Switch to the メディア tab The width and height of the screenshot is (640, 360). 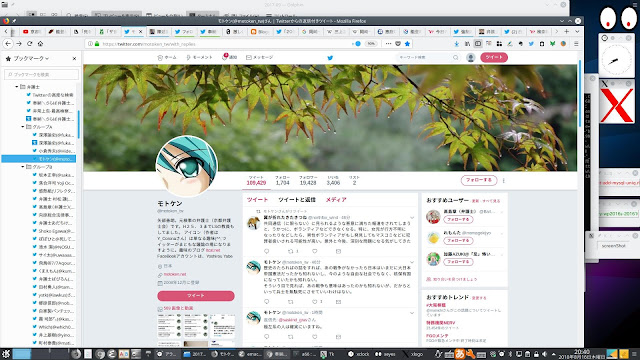point(336,200)
